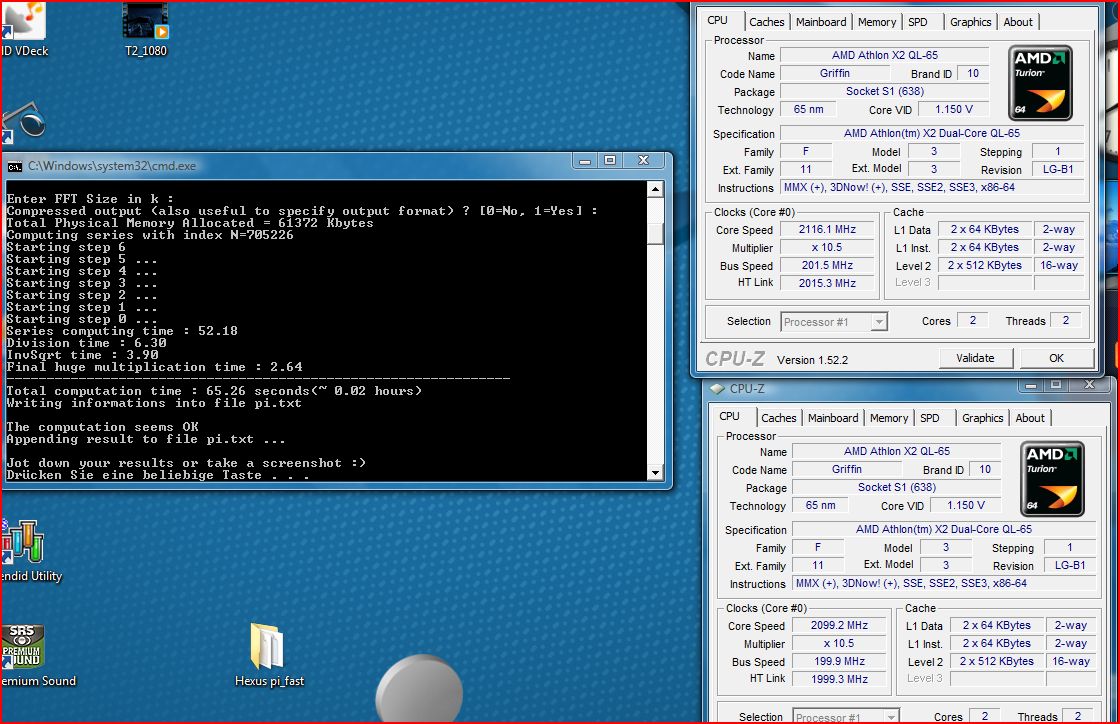Click Specification field in lower CPU-Z
This screenshot has height=724, width=1120.
(944, 529)
